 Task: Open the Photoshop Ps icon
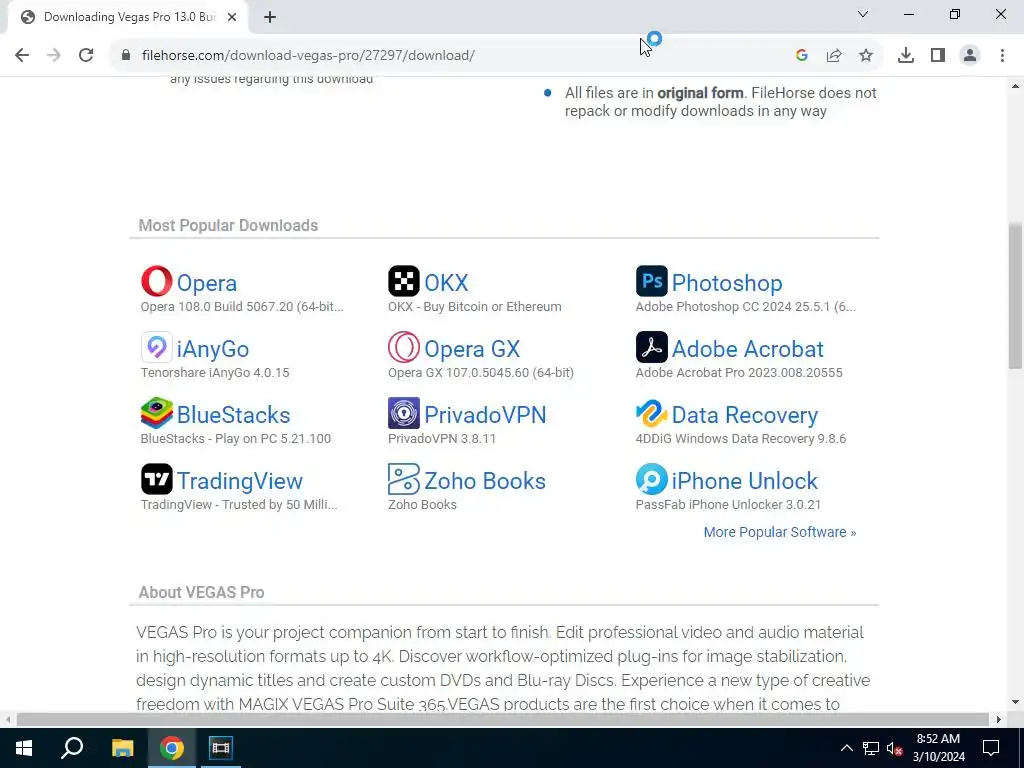point(651,281)
